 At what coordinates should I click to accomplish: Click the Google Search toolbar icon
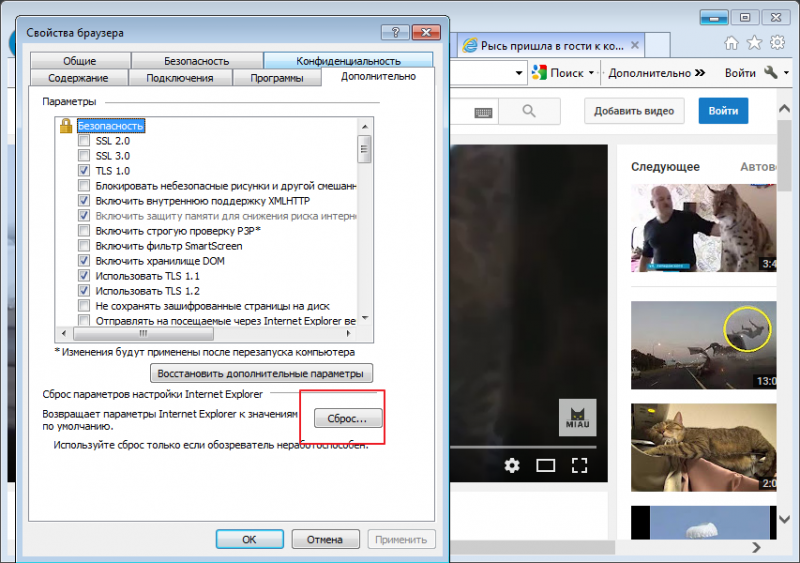539,72
